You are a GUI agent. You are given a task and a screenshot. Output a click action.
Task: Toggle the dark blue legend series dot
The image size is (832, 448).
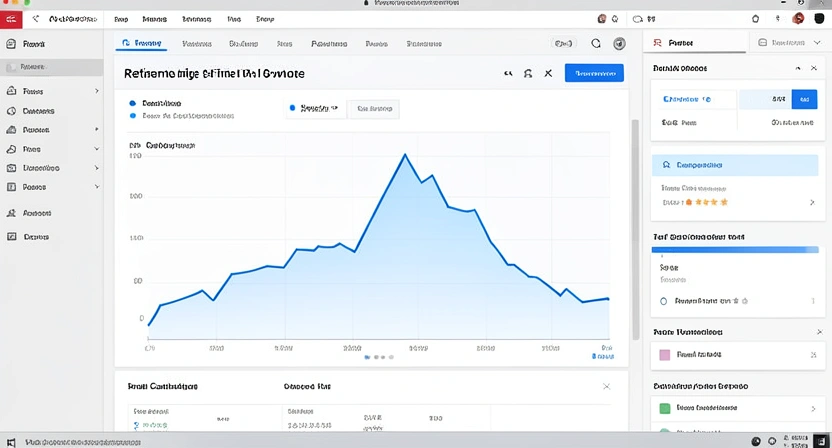[132, 103]
